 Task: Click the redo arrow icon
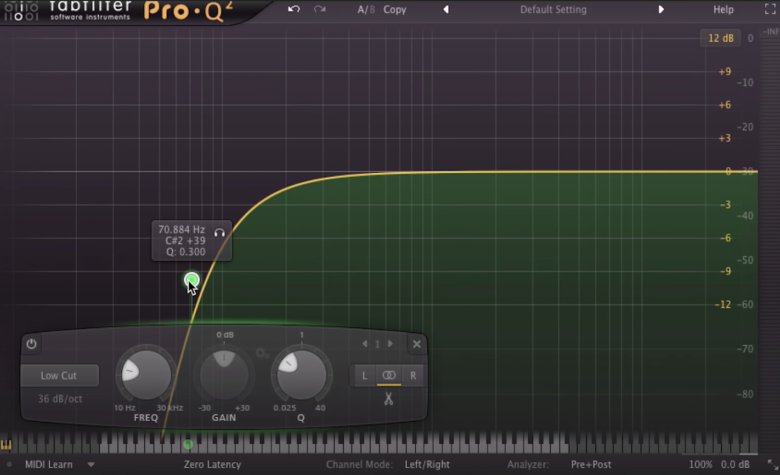[x=319, y=9]
